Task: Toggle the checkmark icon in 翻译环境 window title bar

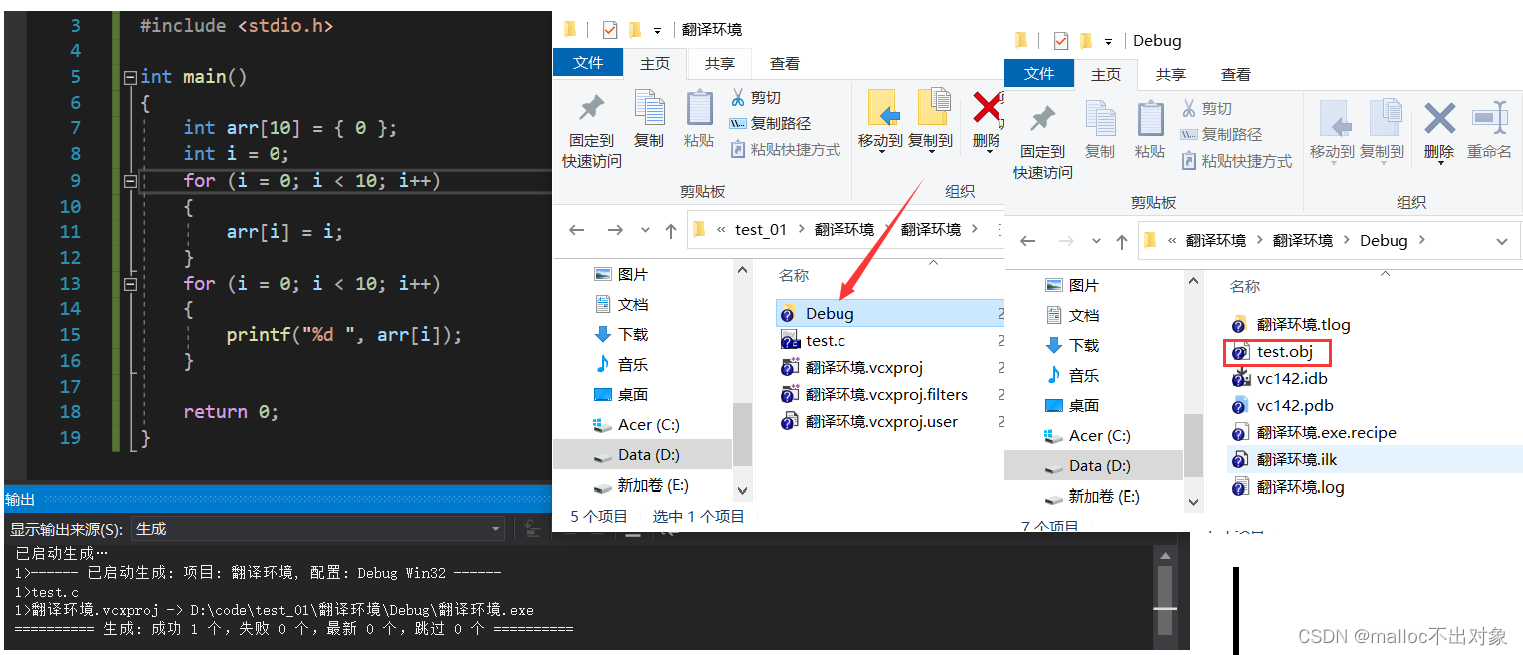Action: pos(610,29)
